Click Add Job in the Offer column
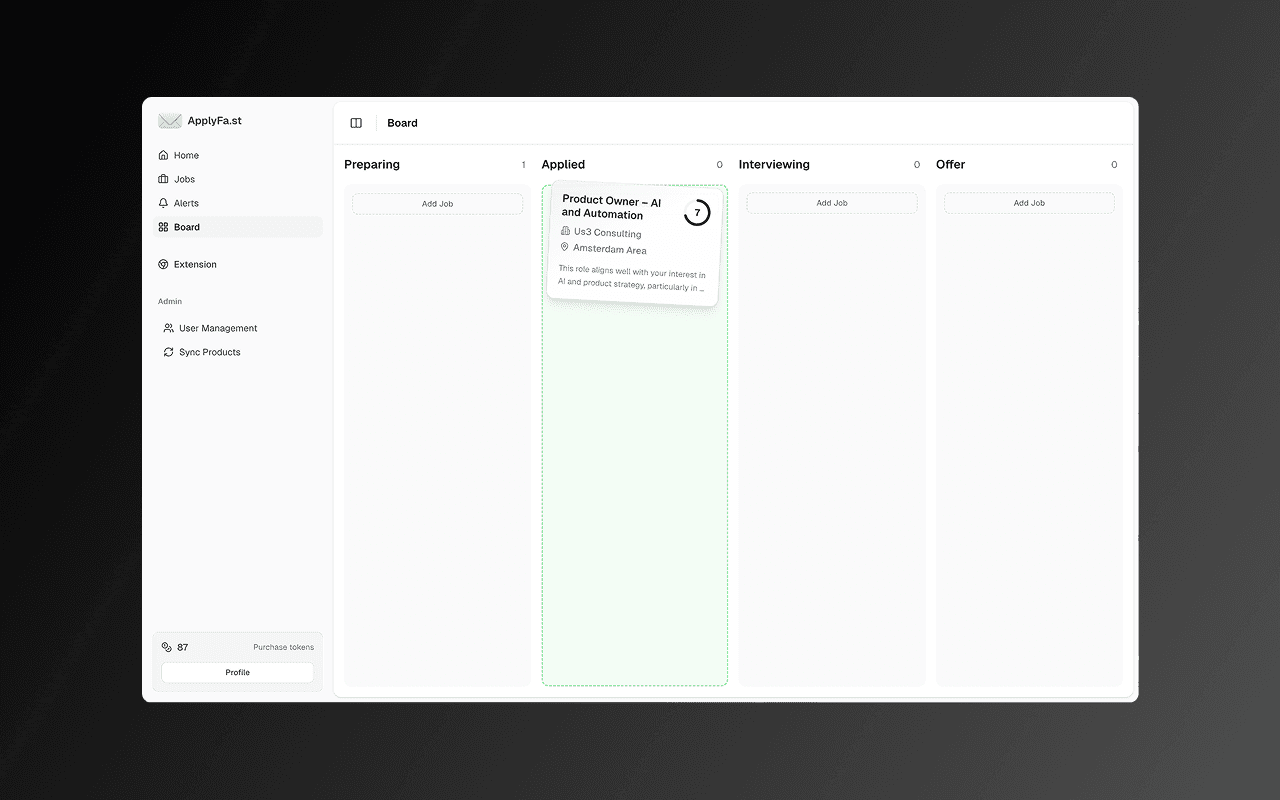The image size is (1280, 800). pyautogui.click(x=1029, y=202)
